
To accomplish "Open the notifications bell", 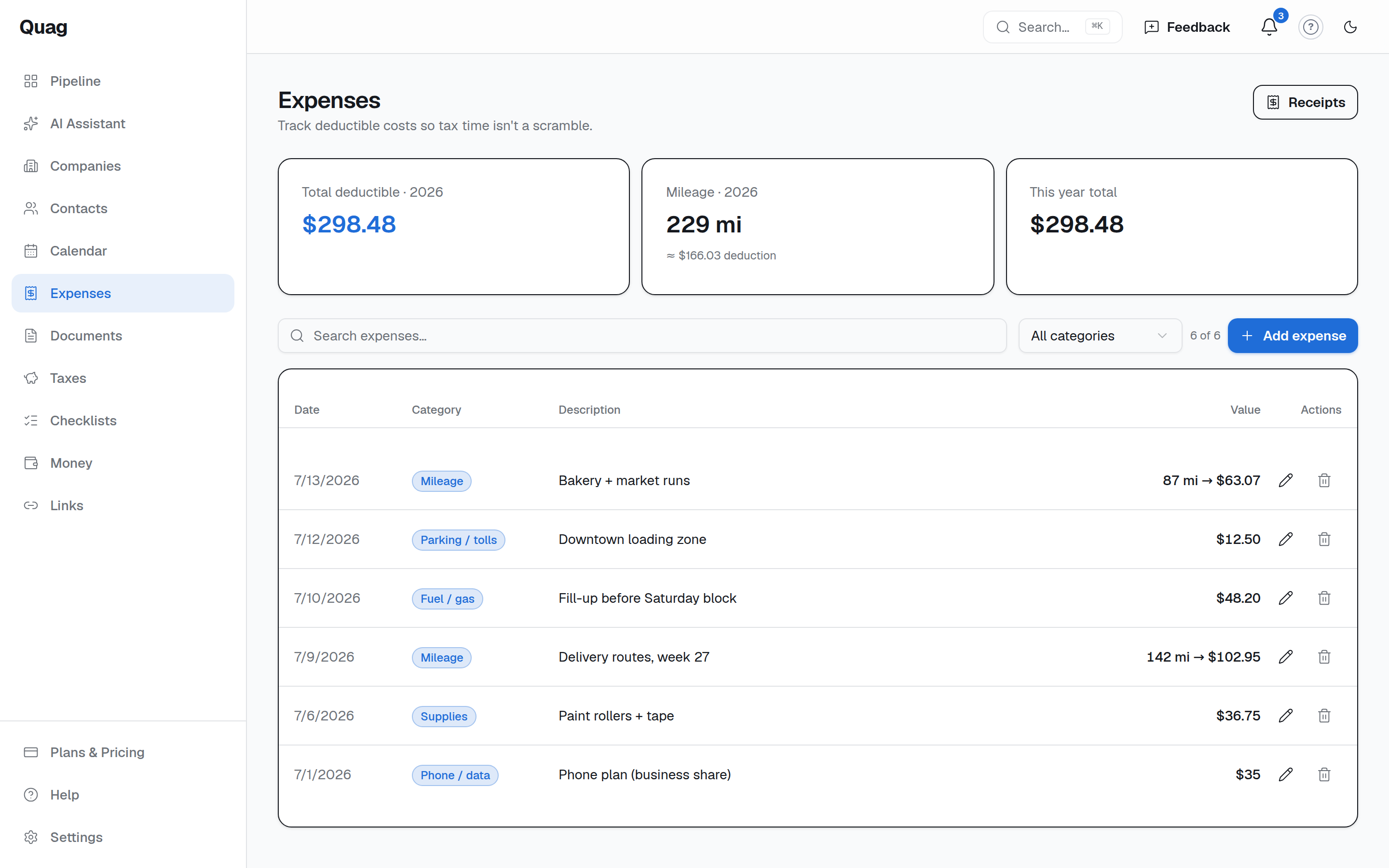I will [x=1269, y=27].
